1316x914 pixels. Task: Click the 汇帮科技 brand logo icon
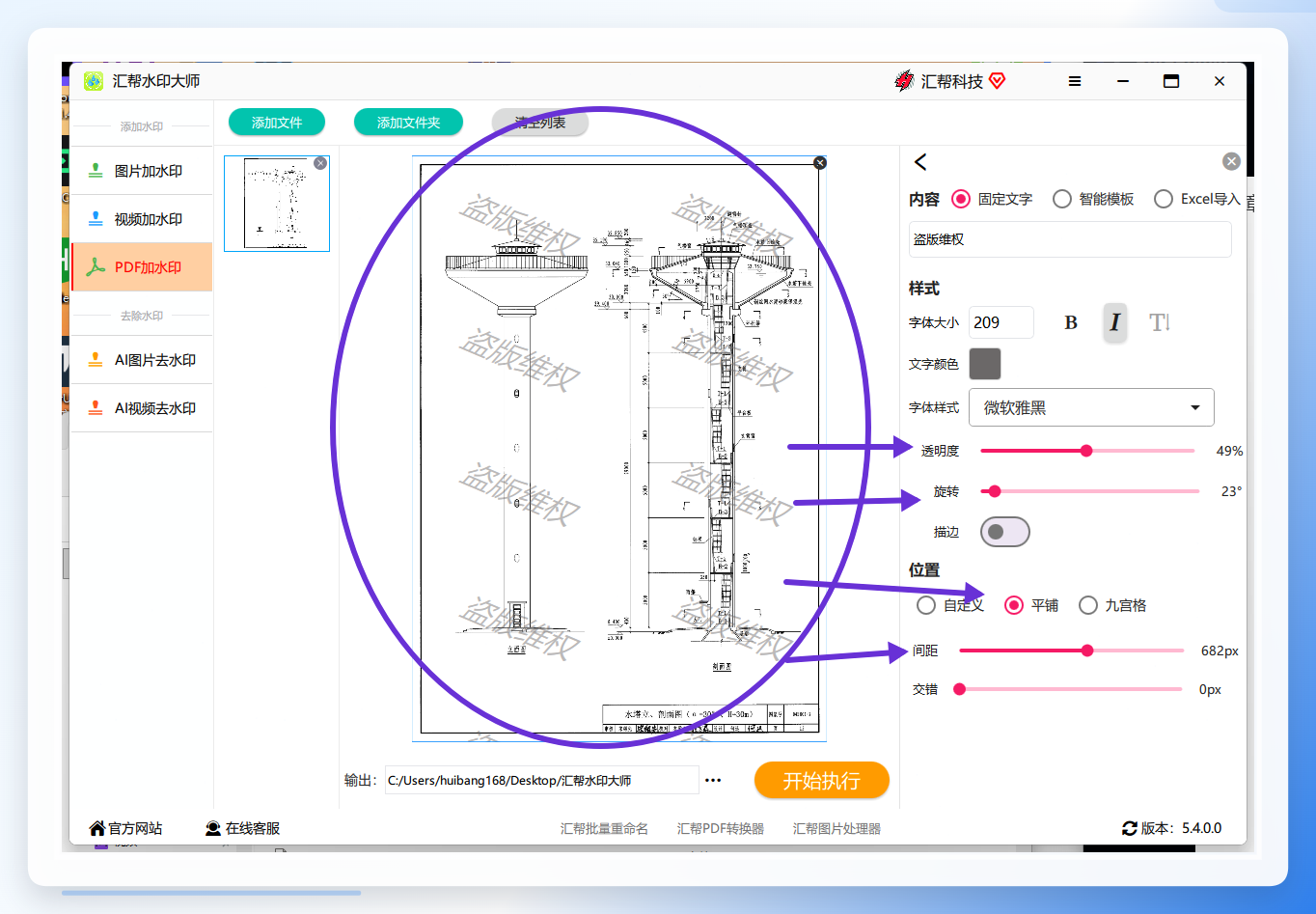[x=904, y=81]
